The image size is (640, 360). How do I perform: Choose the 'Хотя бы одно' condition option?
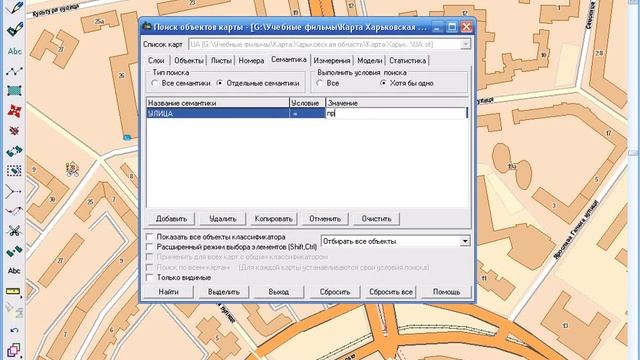[x=383, y=83]
